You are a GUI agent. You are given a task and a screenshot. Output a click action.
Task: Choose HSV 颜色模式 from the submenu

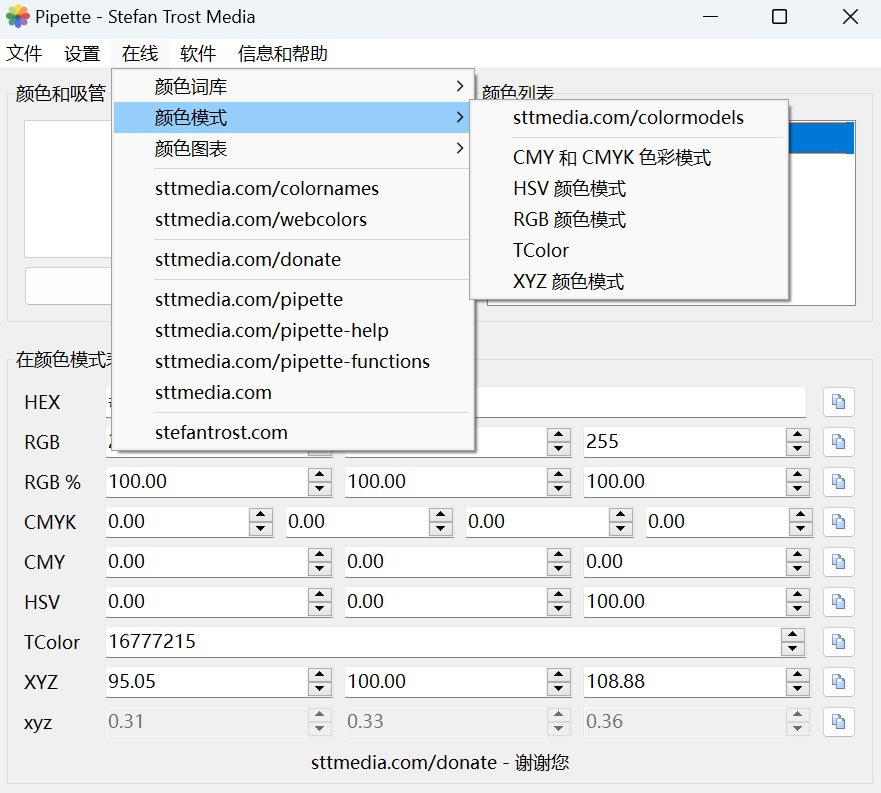[x=569, y=189]
